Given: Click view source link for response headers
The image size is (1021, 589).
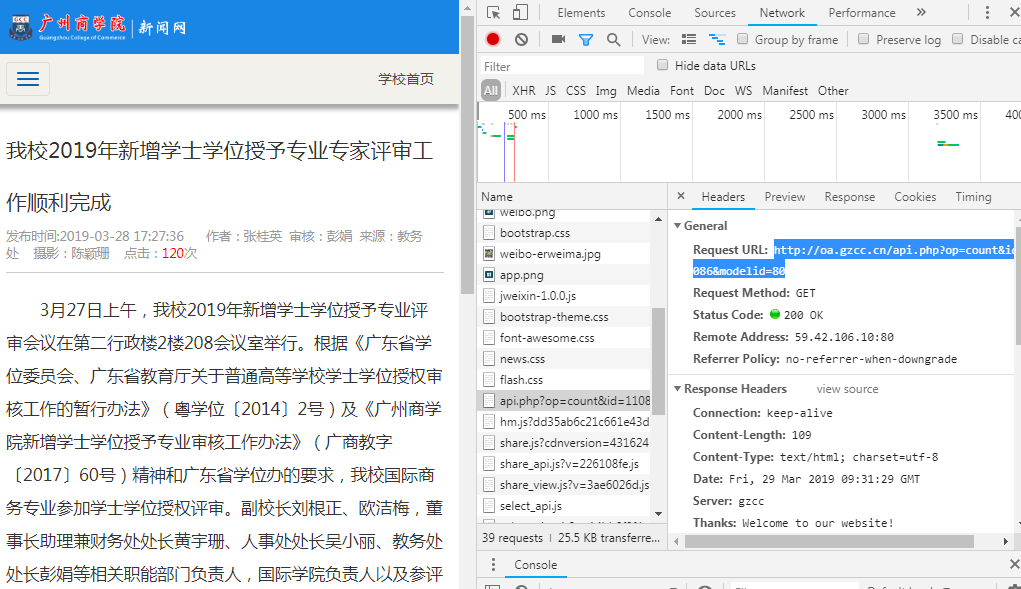Looking at the screenshot, I should (x=847, y=389).
